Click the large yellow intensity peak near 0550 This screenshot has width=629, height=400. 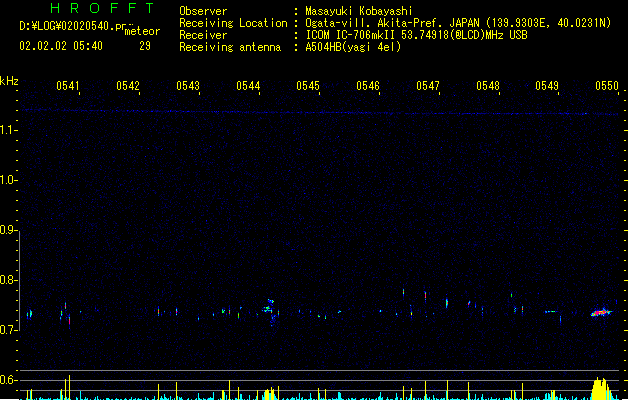point(601,389)
